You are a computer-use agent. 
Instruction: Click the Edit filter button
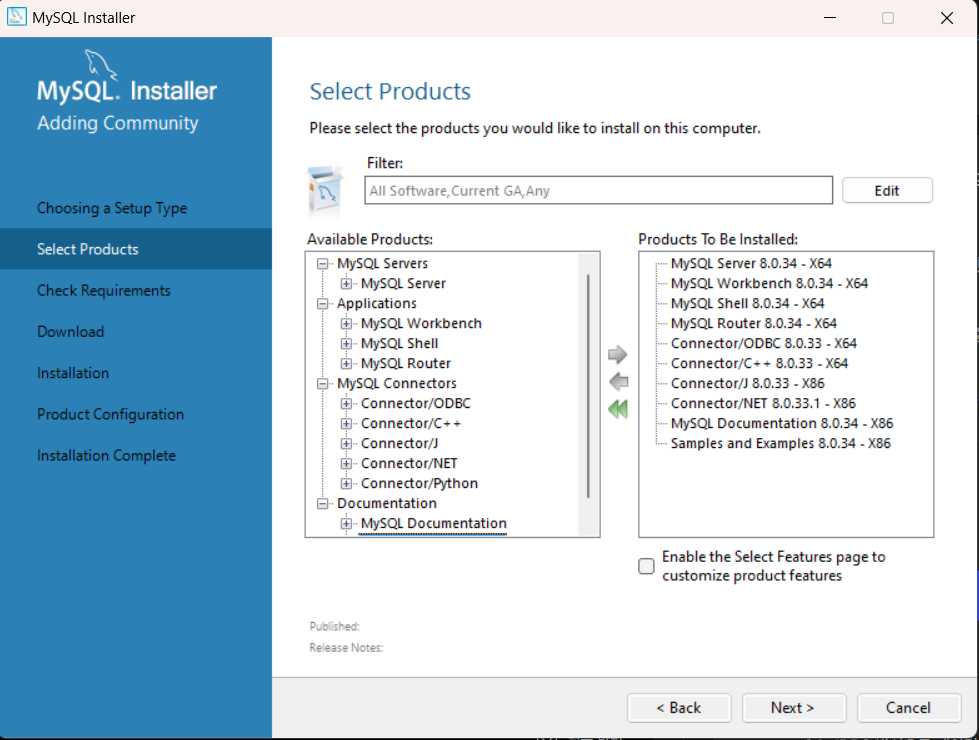coord(887,190)
